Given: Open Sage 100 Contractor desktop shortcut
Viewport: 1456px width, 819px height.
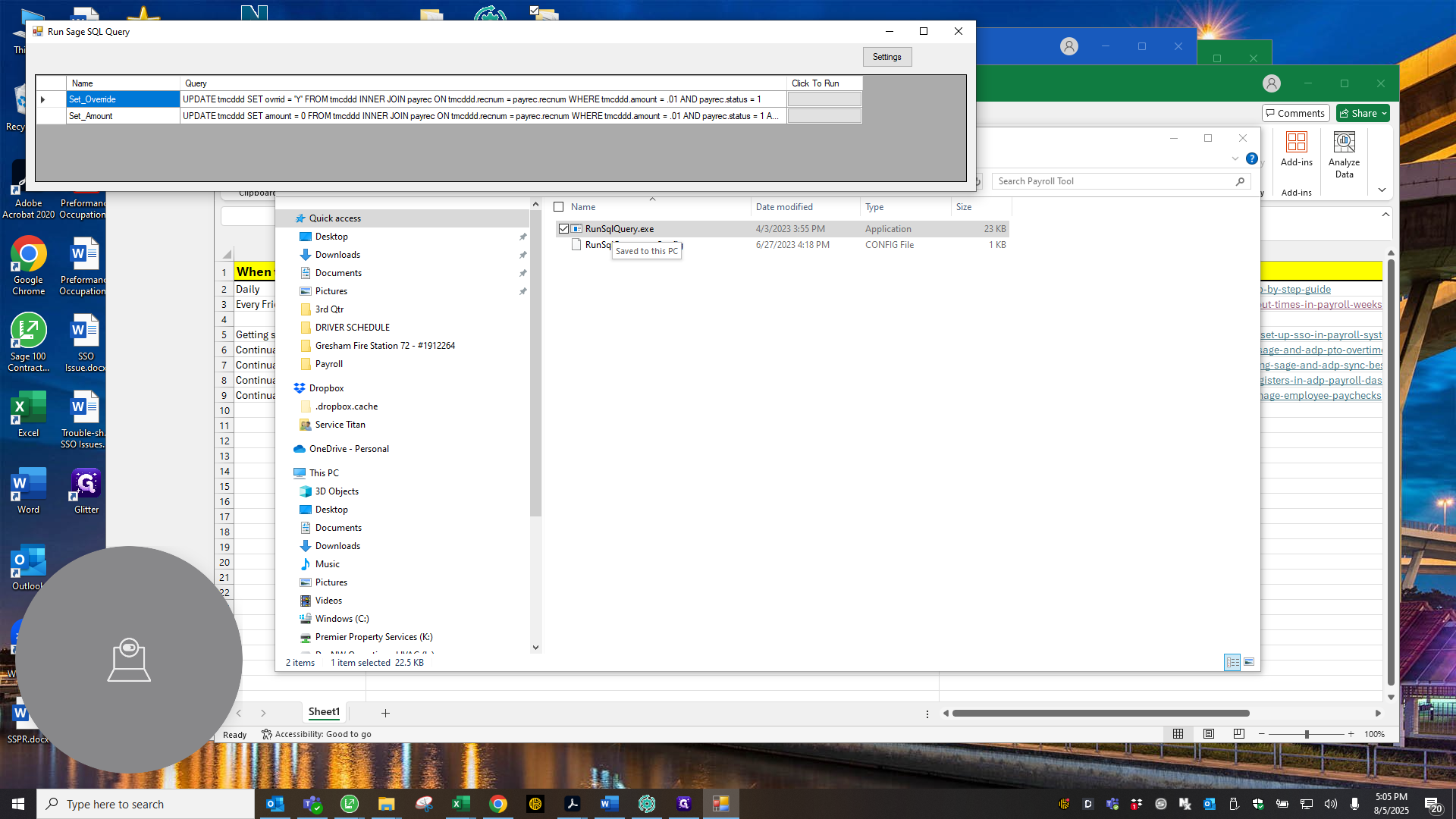Looking at the screenshot, I should [x=29, y=343].
